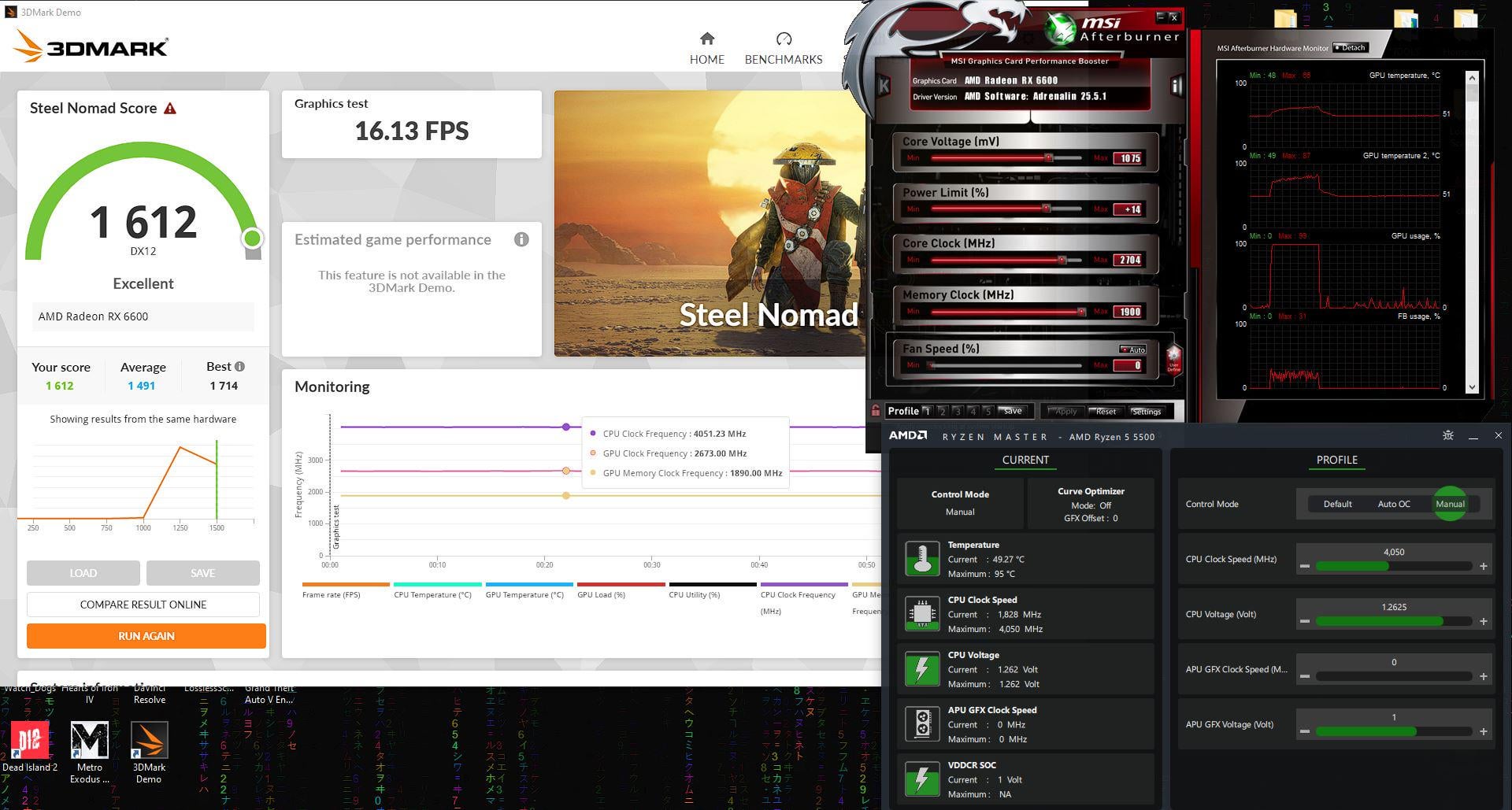Select Afterburner profile slot 3
The height and width of the screenshot is (810, 1512).
point(958,411)
